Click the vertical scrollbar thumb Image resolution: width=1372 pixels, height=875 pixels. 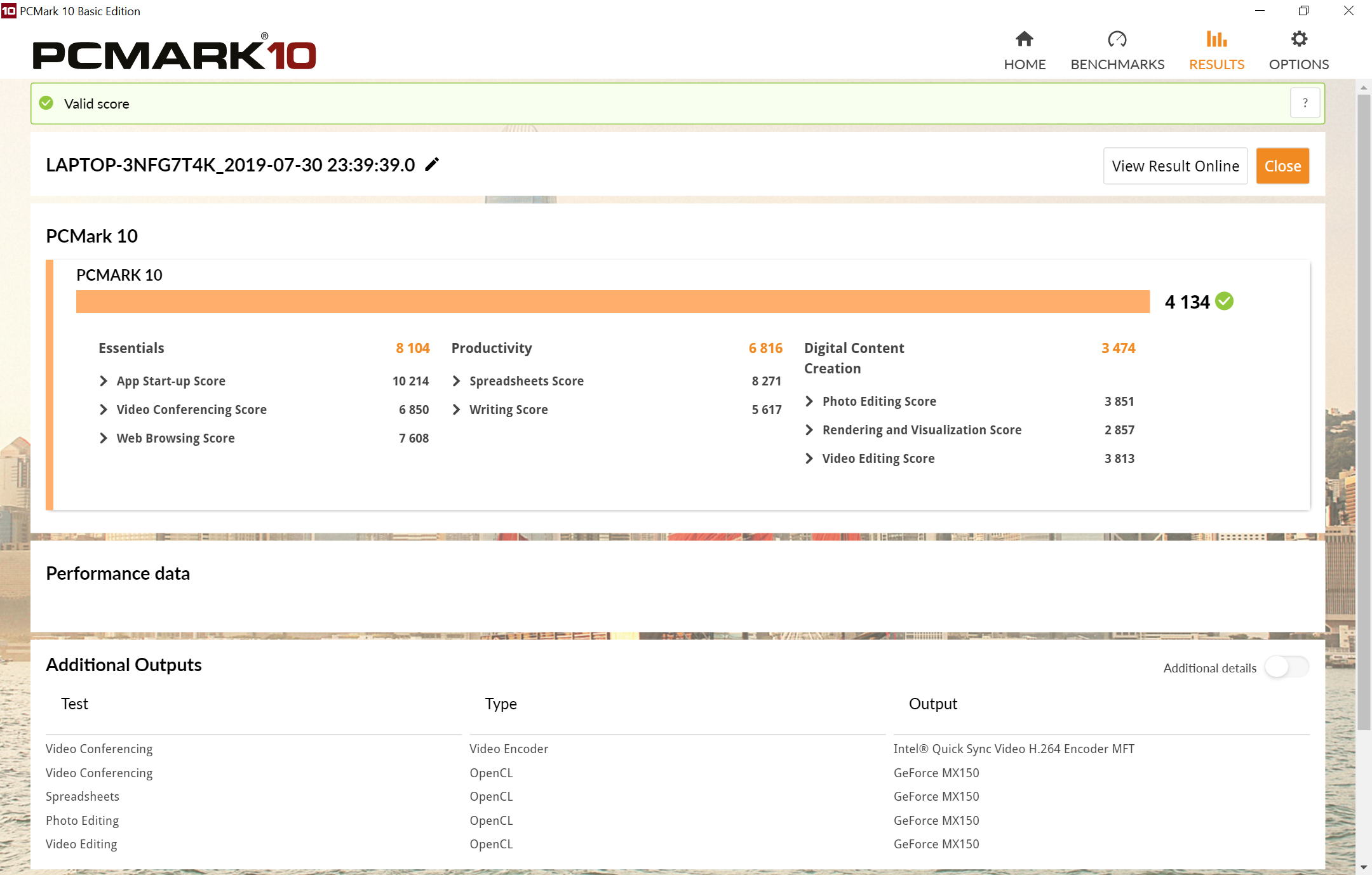tap(1364, 411)
